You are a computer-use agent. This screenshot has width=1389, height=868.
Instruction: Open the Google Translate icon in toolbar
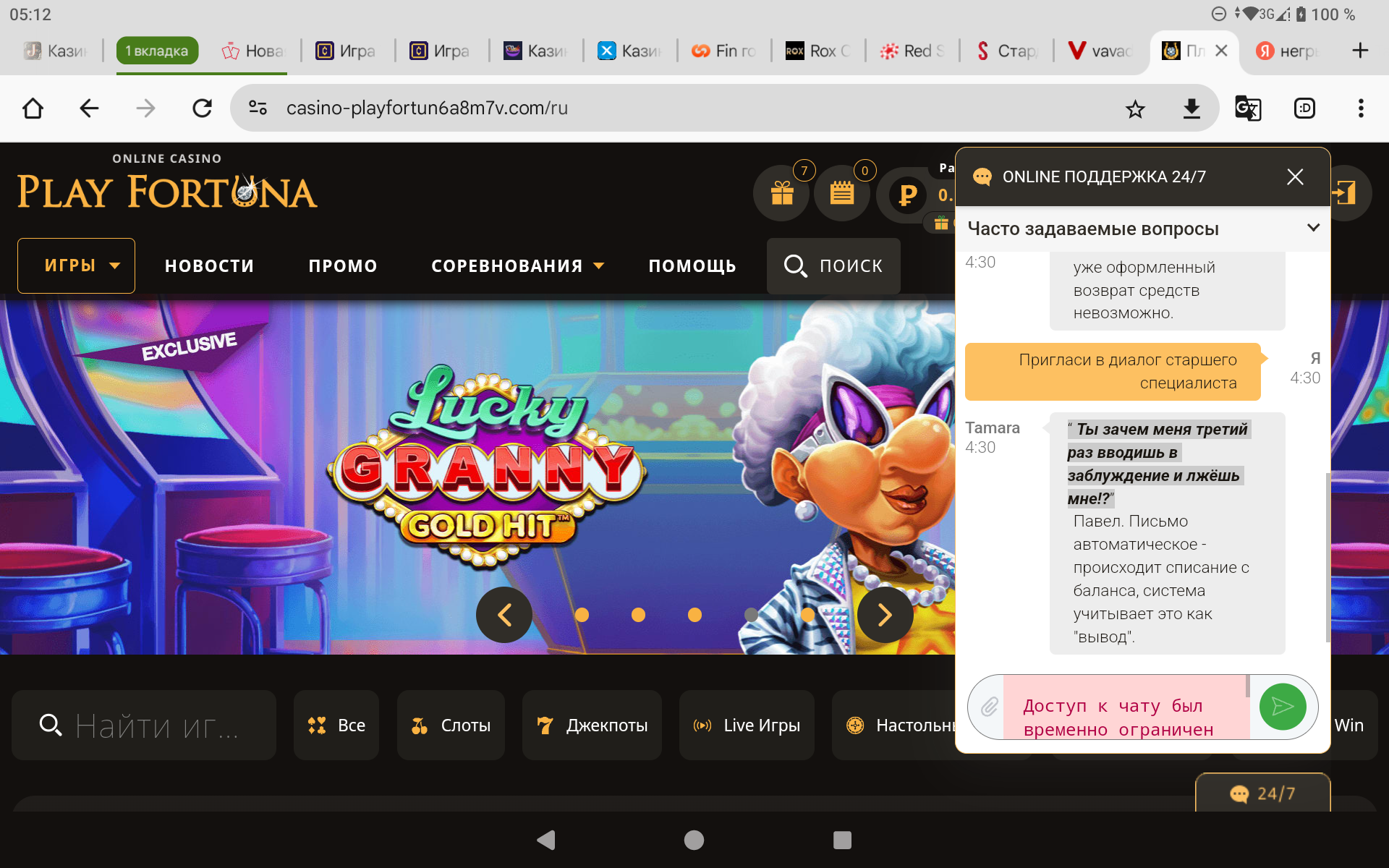pos(1247,109)
